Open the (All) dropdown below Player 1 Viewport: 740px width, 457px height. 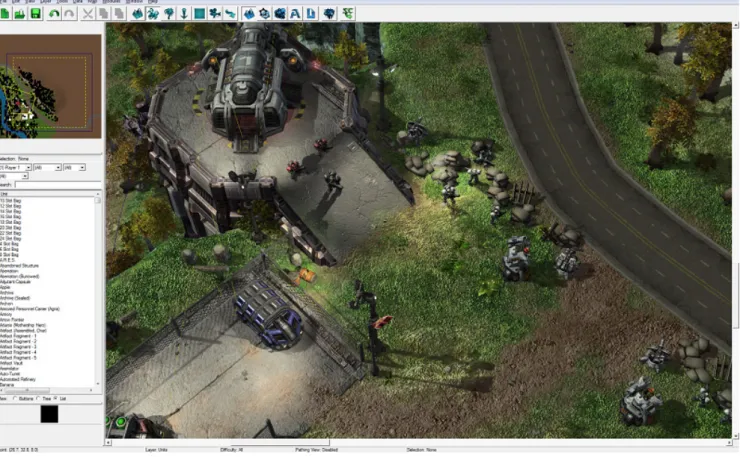click(x=14, y=176)
